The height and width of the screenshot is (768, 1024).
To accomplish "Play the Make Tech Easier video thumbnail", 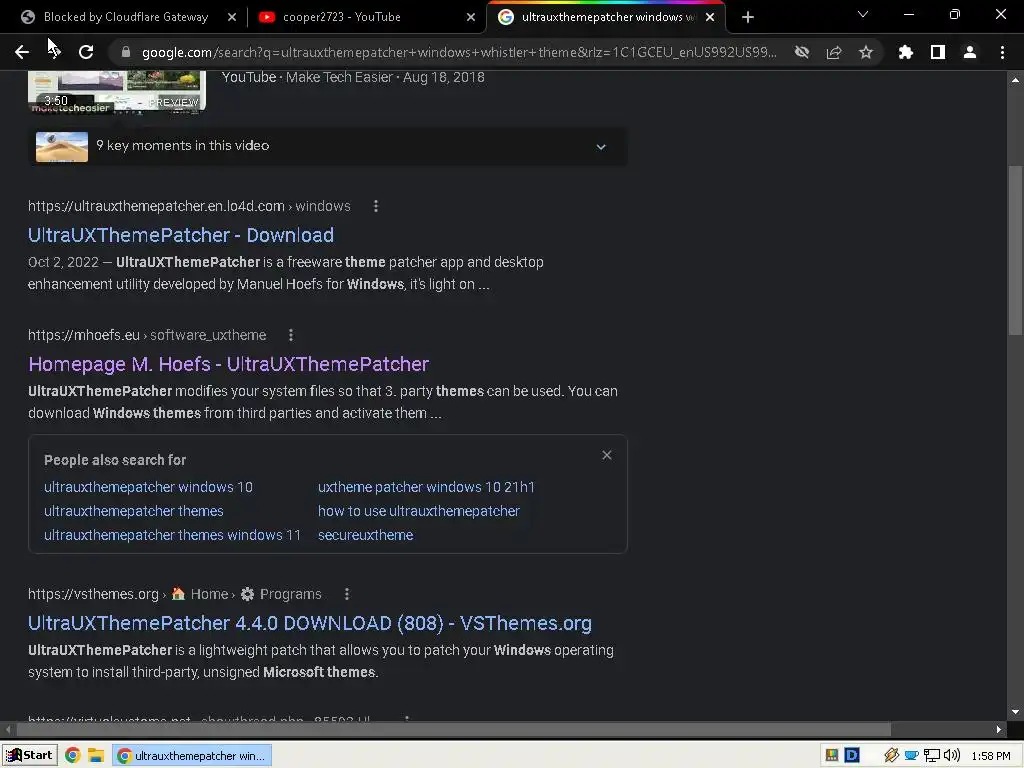I will [x=117, y=91].
